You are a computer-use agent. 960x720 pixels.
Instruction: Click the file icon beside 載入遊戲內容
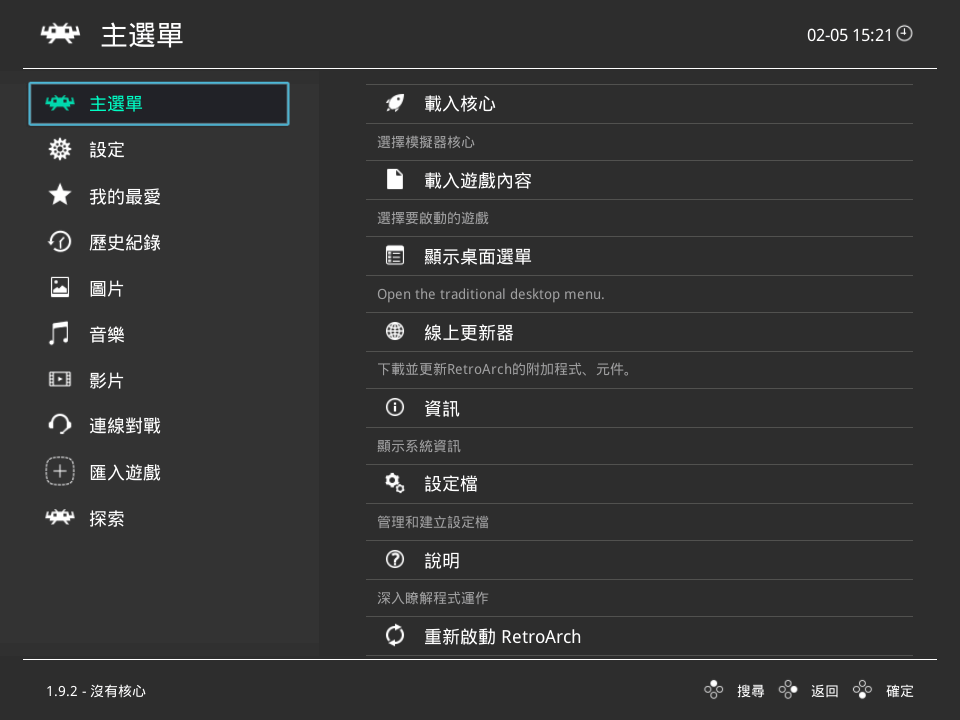(394, 180)
